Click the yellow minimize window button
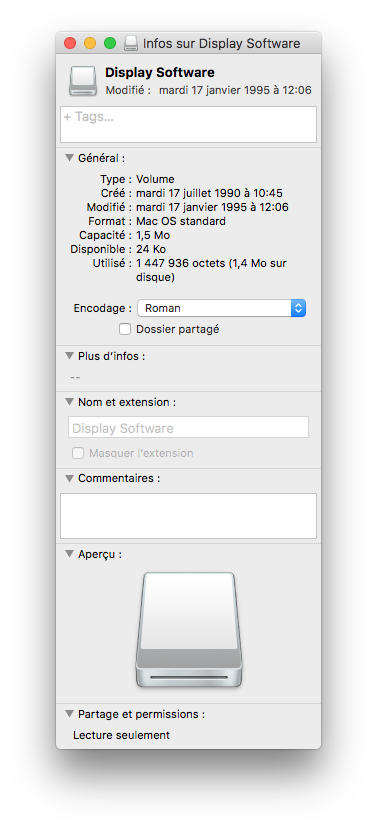Screen dimensions: 377x829 point(90,43)
